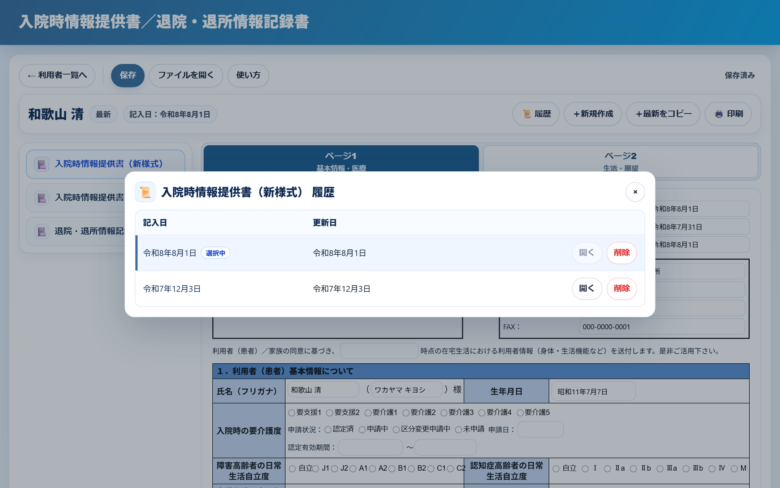Viewport: 780px width, 488px height.
Task: Click the フリガナ field ワカヤマ キヨシ
Action: click(406, 390)
